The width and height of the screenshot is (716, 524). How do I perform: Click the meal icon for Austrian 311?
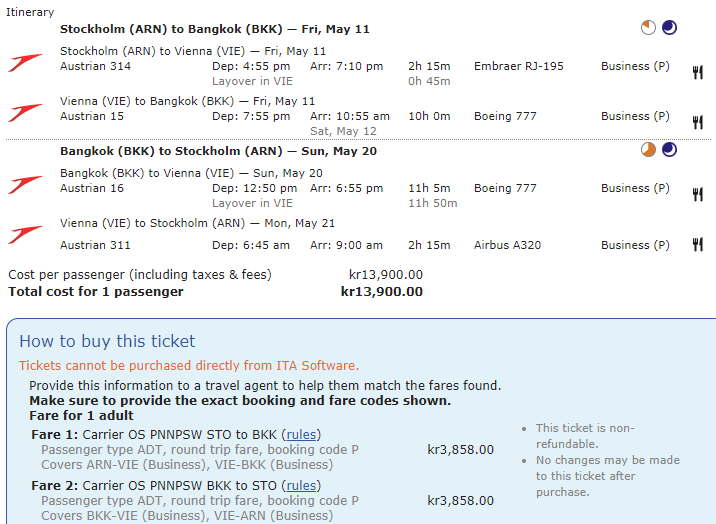tap(698, 244)
